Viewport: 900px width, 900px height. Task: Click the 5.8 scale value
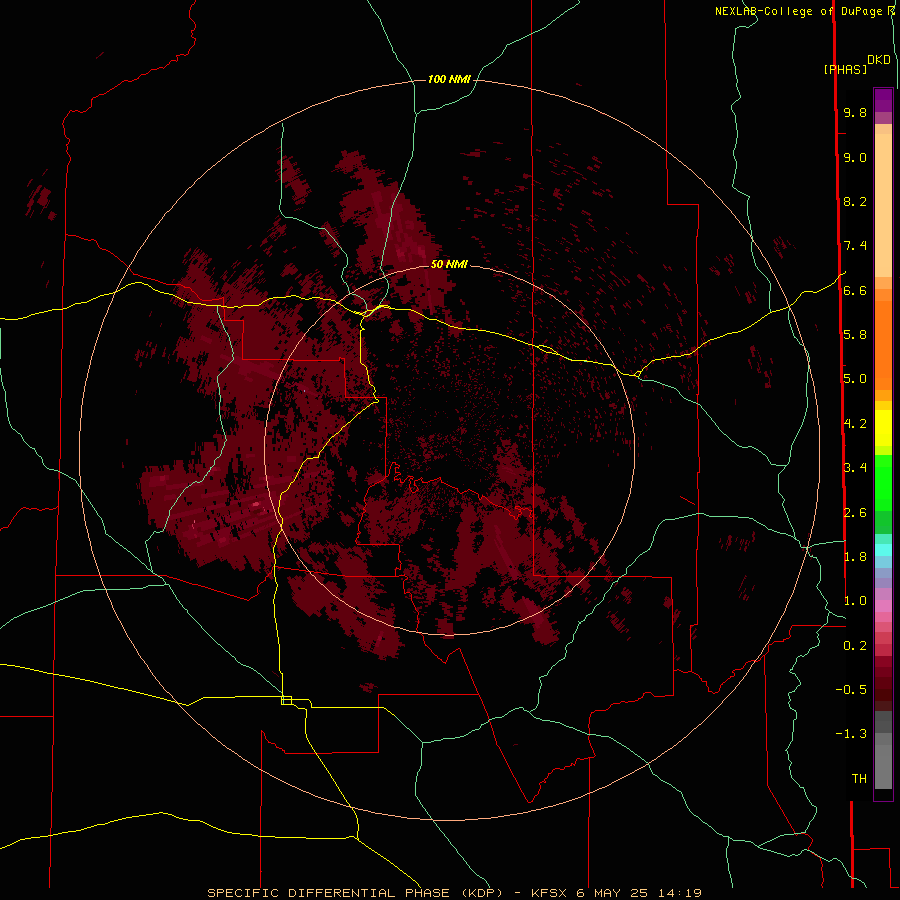(x=855, y=334)
